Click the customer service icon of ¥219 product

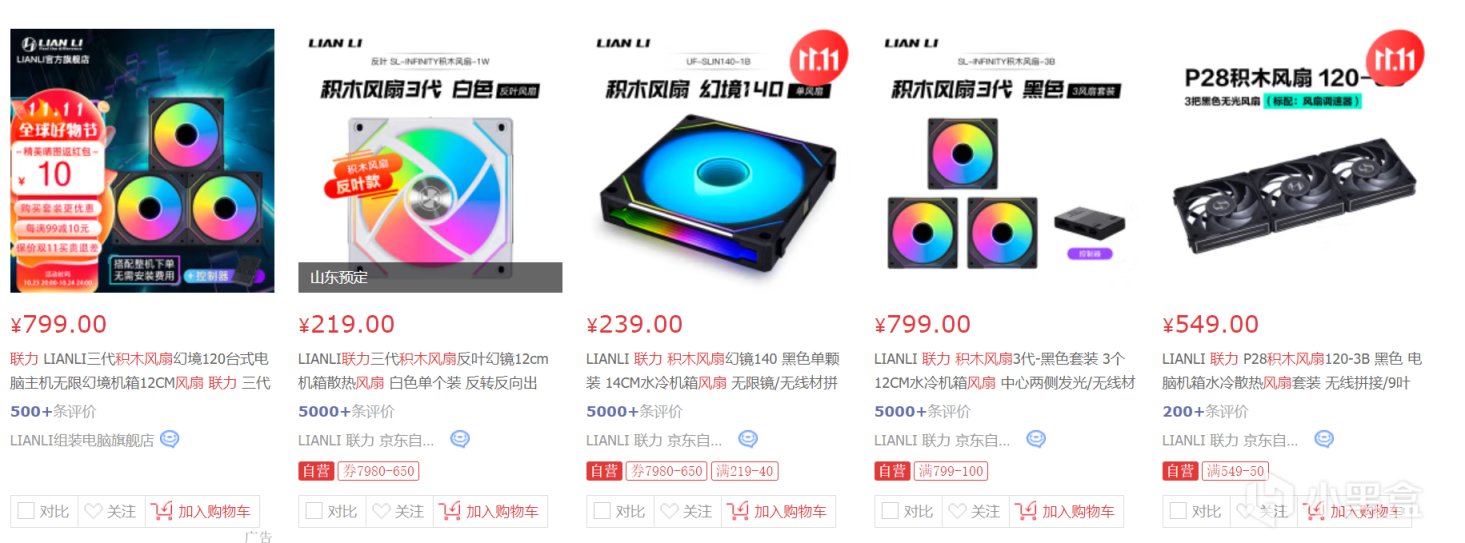click(x=459, y=439)
